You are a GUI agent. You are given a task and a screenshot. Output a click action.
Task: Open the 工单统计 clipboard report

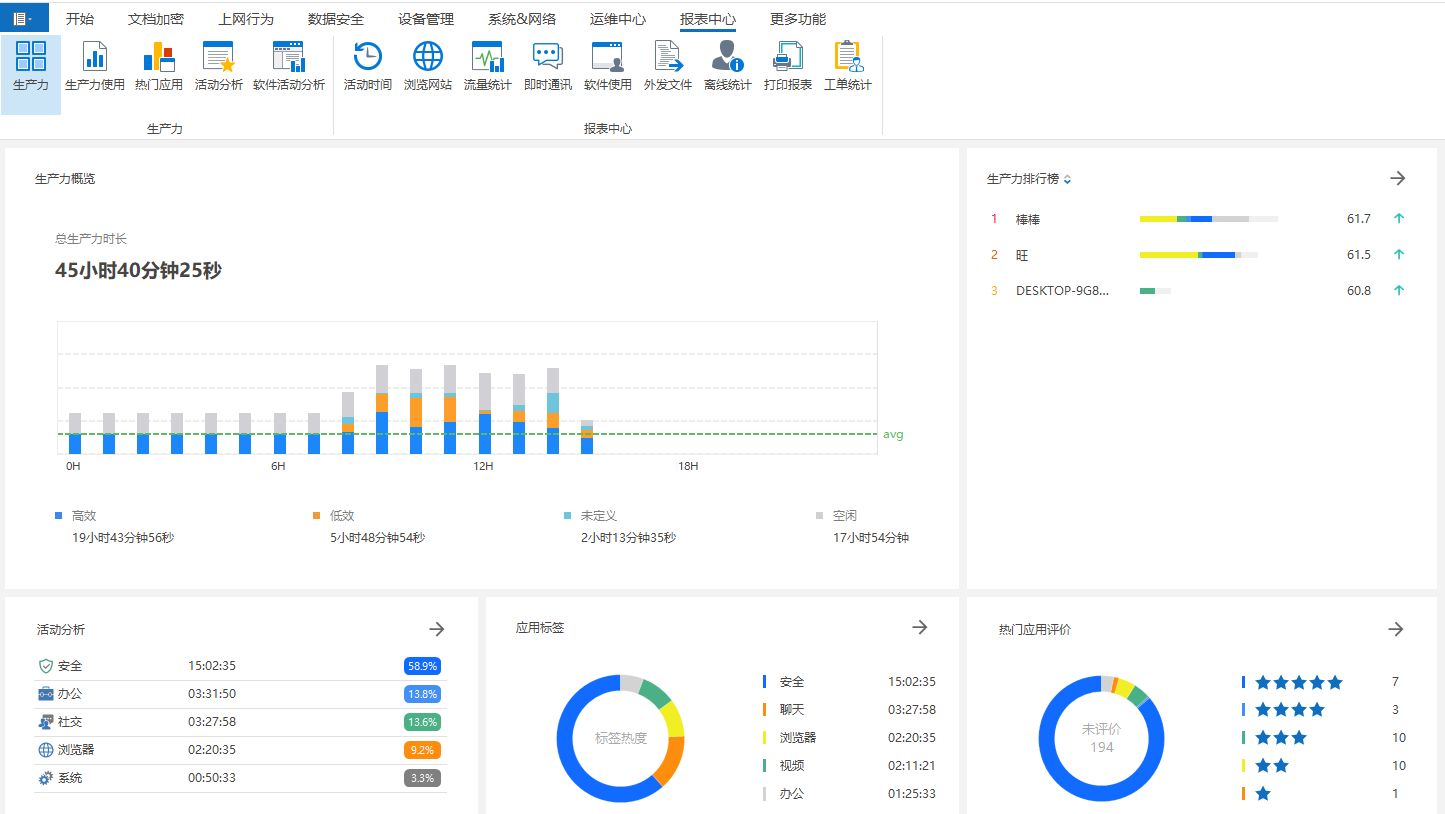pyautogui.click(x=848, y=68)
